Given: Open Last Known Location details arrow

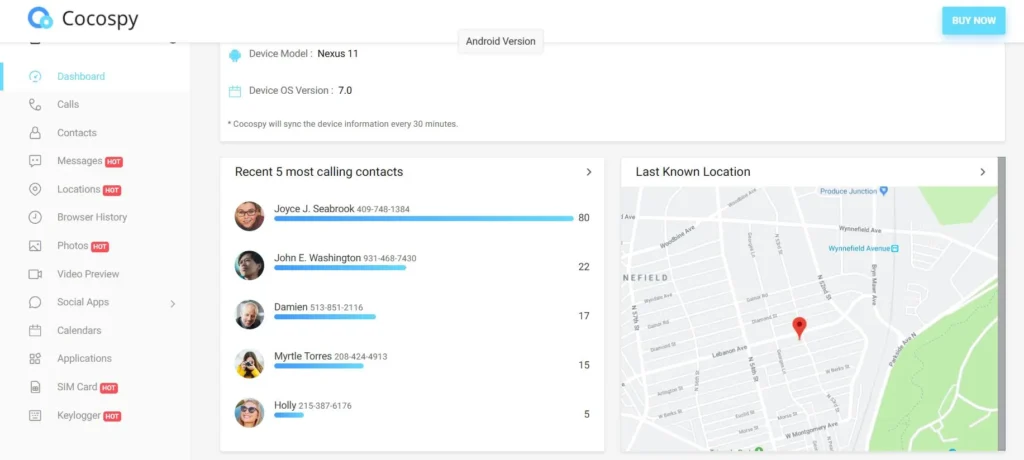Looking at the screenshot, I should click(x=983, y=172).
